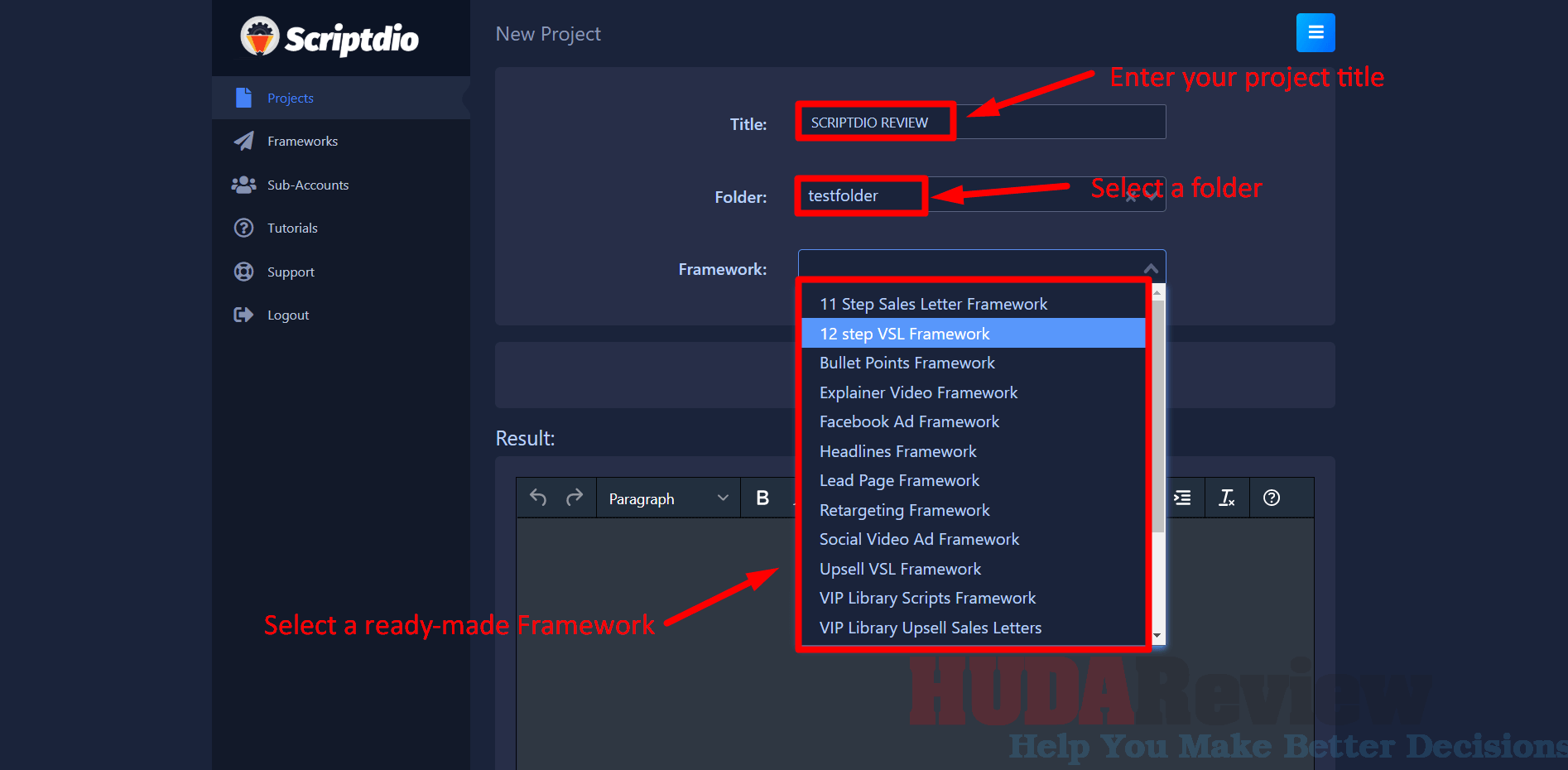This screenshot has height=770, width=1568.
Task: Click the framework list scrollbar
Action: click(x=1158, y=416)
